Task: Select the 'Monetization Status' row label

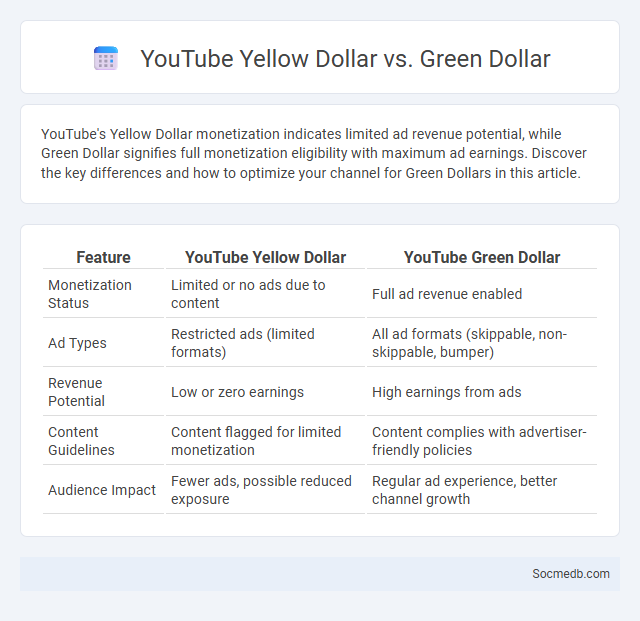Action: [103, 294]
